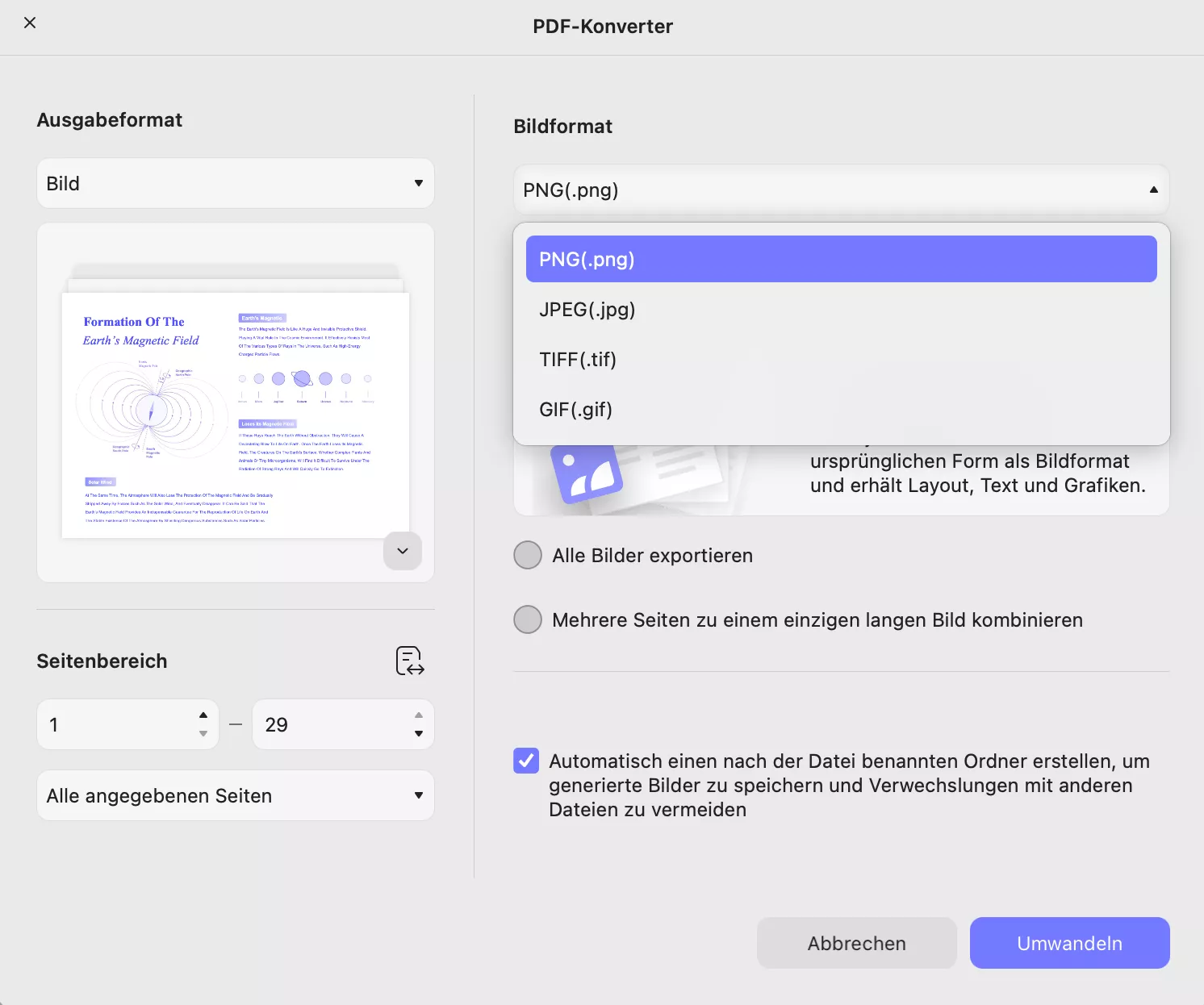This screenshot has height=1005, width=1204.
Task: Click the page range exchange icon beside Seitenbereich
Action: click(410, 661)
